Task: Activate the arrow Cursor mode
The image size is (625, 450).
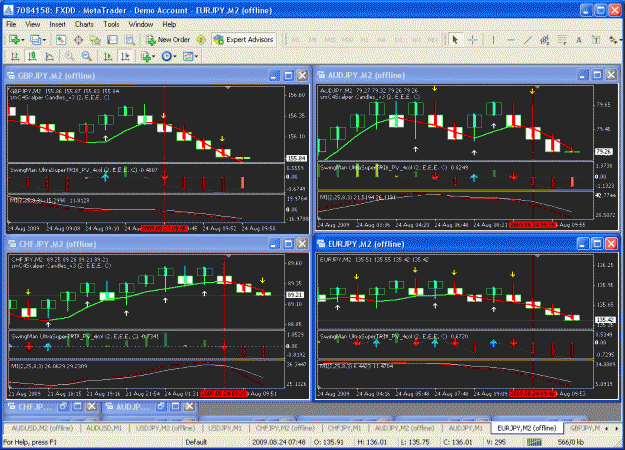Action: [455, 39]
